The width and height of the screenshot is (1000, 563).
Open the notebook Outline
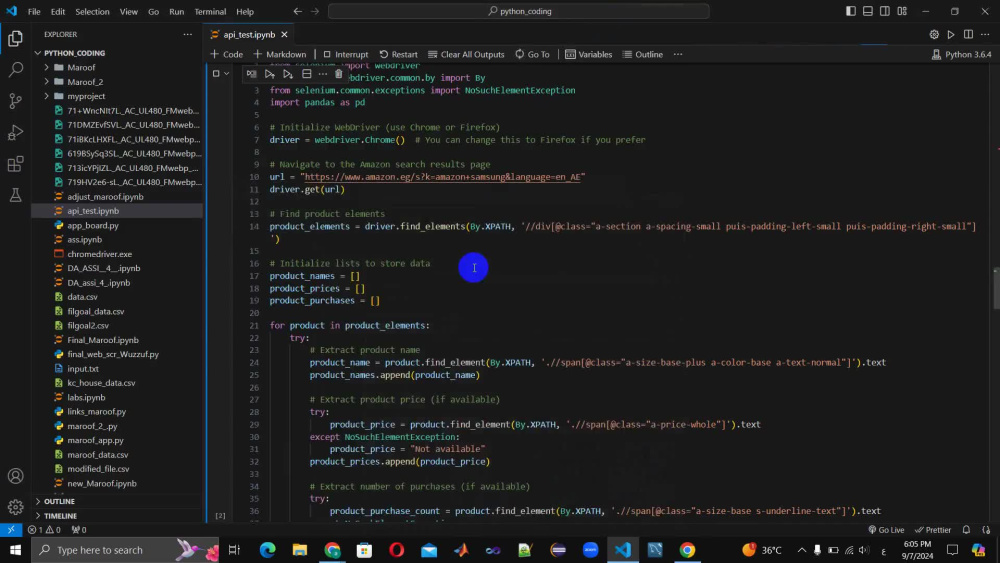click(x=643, y=54)
